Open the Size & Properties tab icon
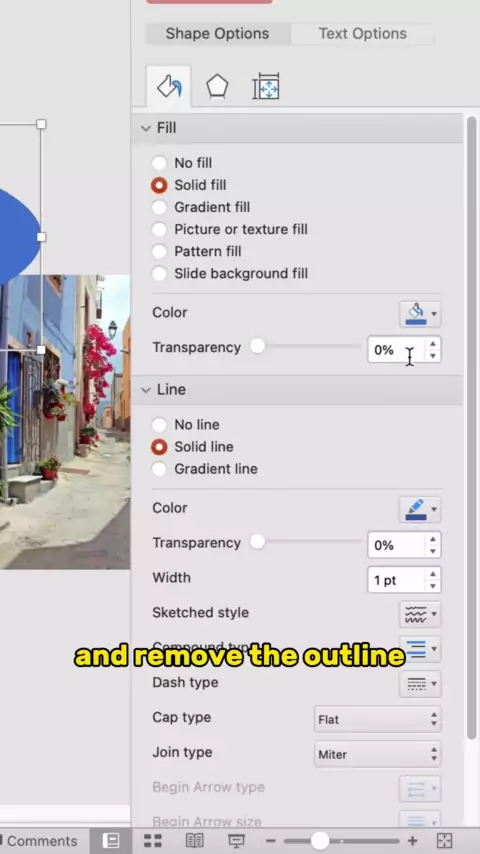480x854 pixels. coord(266,87)
